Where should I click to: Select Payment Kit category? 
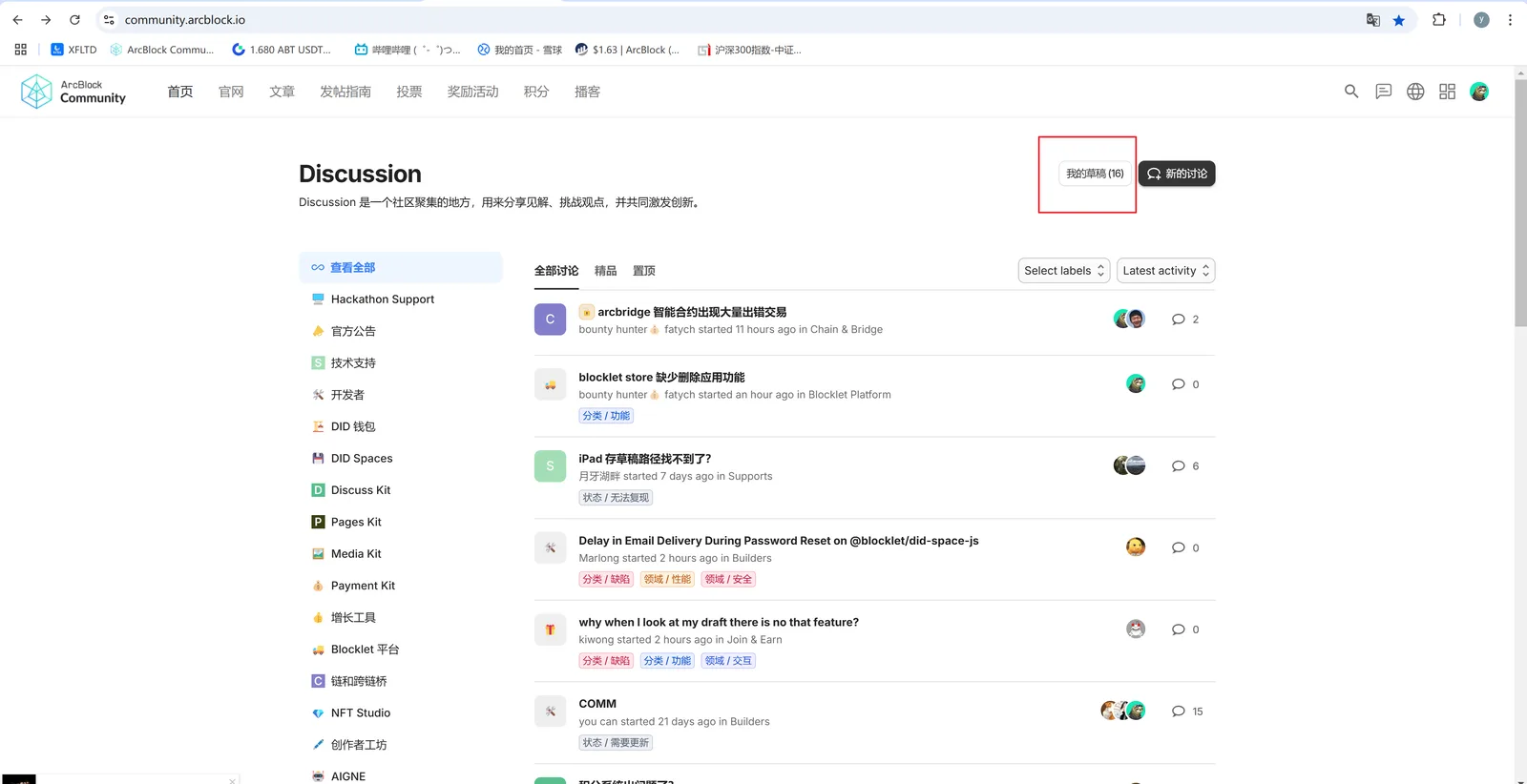click(401, 586)
